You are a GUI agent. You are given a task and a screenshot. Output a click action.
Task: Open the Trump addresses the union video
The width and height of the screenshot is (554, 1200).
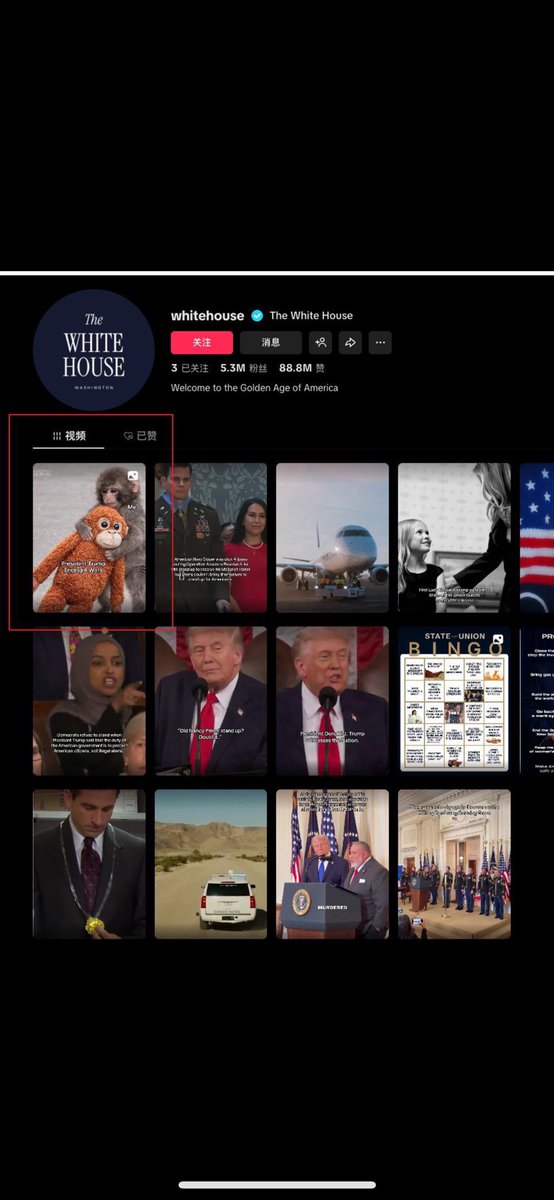tap(333, 701)
